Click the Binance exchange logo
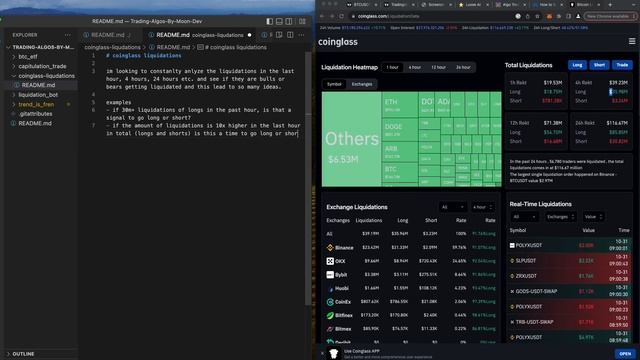Screen dimensions: 640x360 (330, 247)
